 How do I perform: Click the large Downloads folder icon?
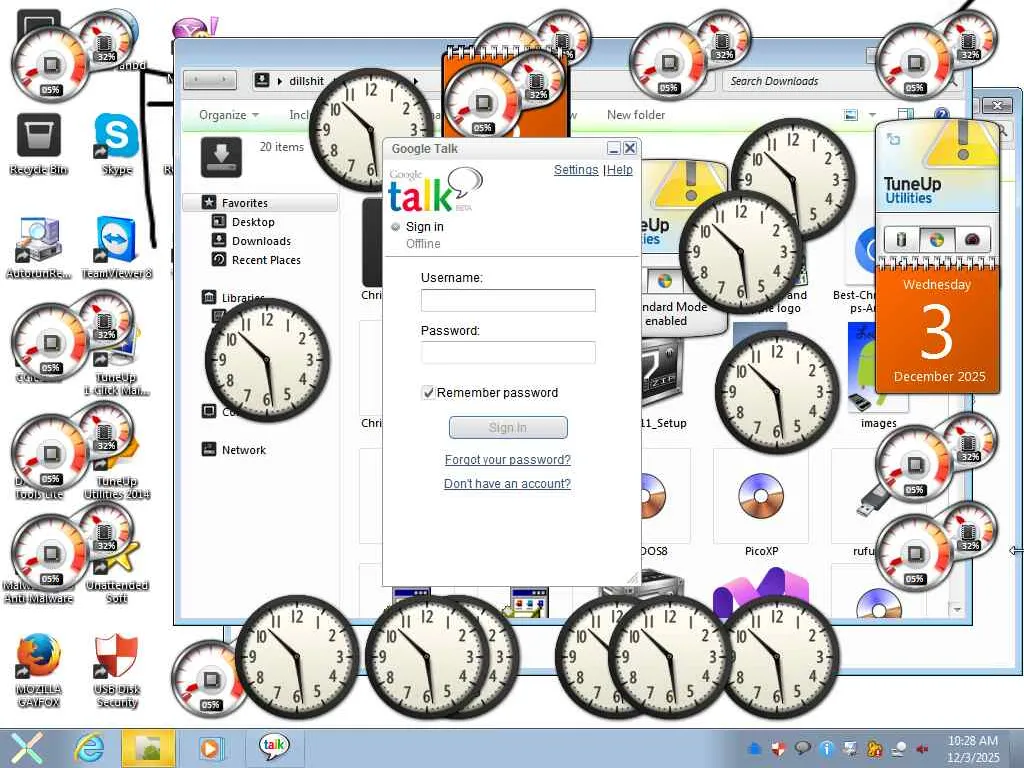(221, 157)
